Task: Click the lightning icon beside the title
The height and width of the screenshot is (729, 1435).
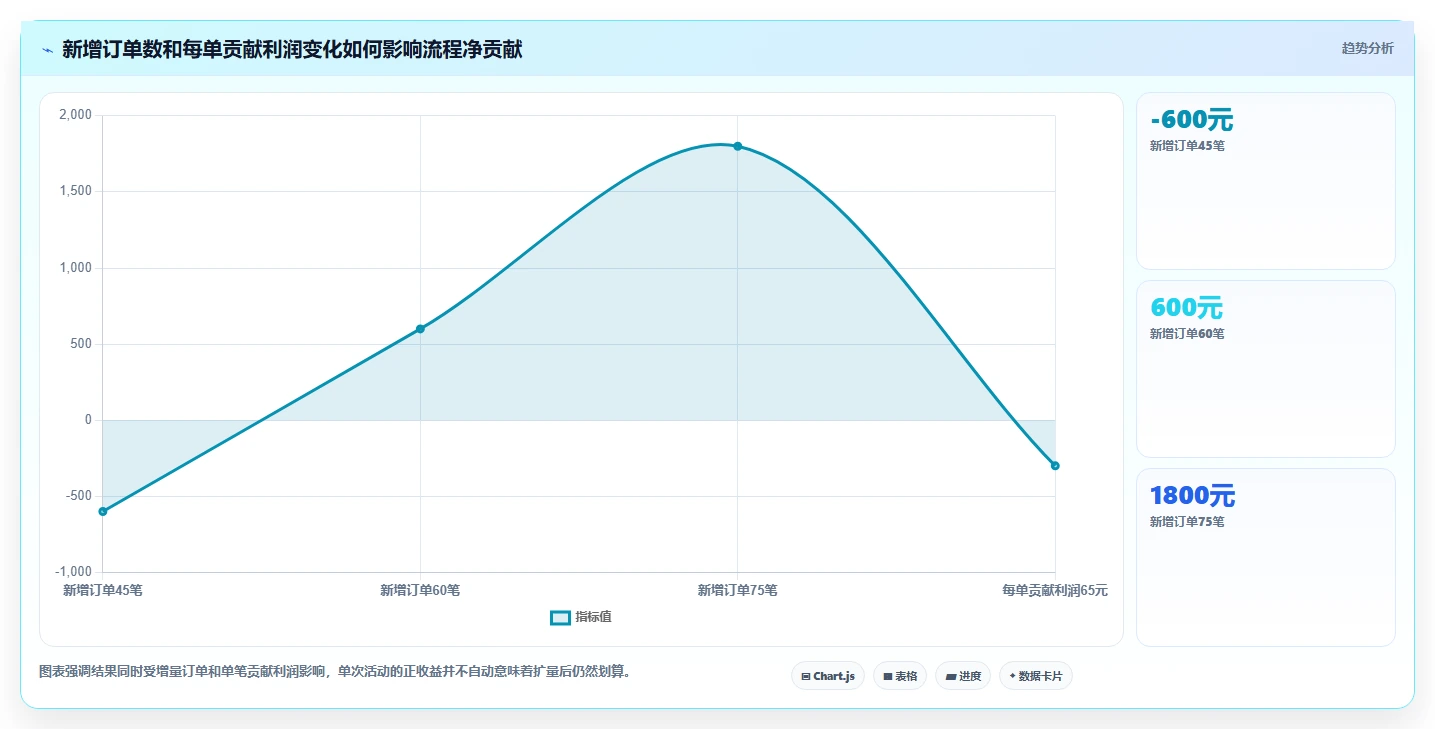Action: tap(47, 49)
